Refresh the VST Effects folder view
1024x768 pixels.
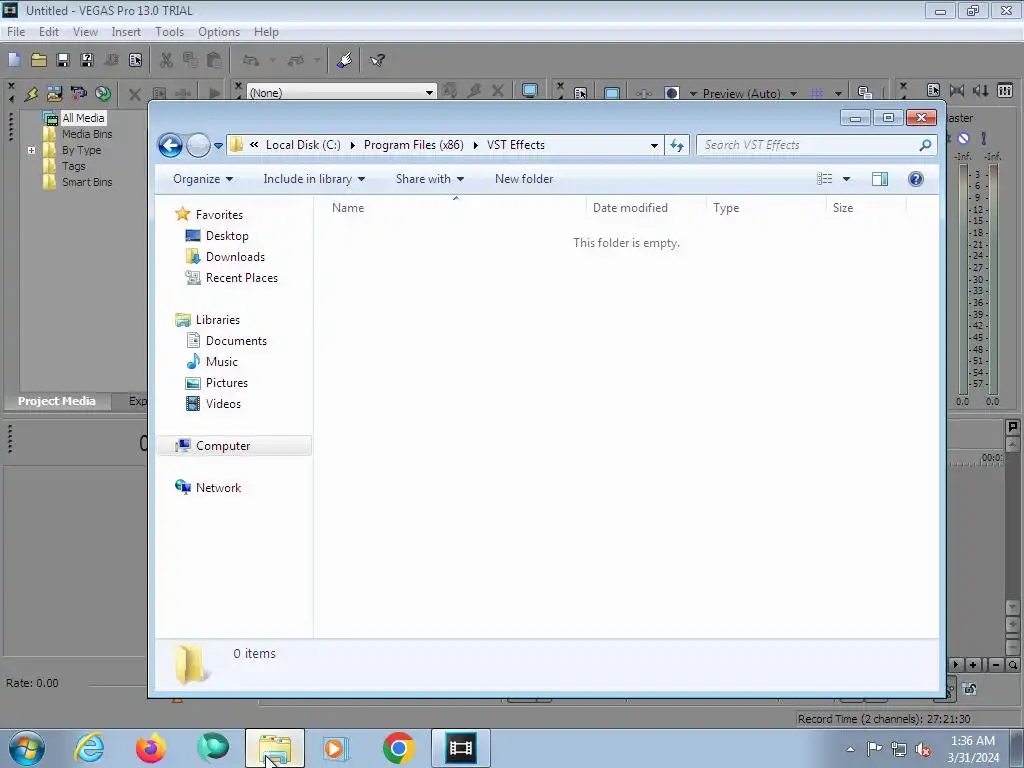pyautogui.click(x=677, y=145)
